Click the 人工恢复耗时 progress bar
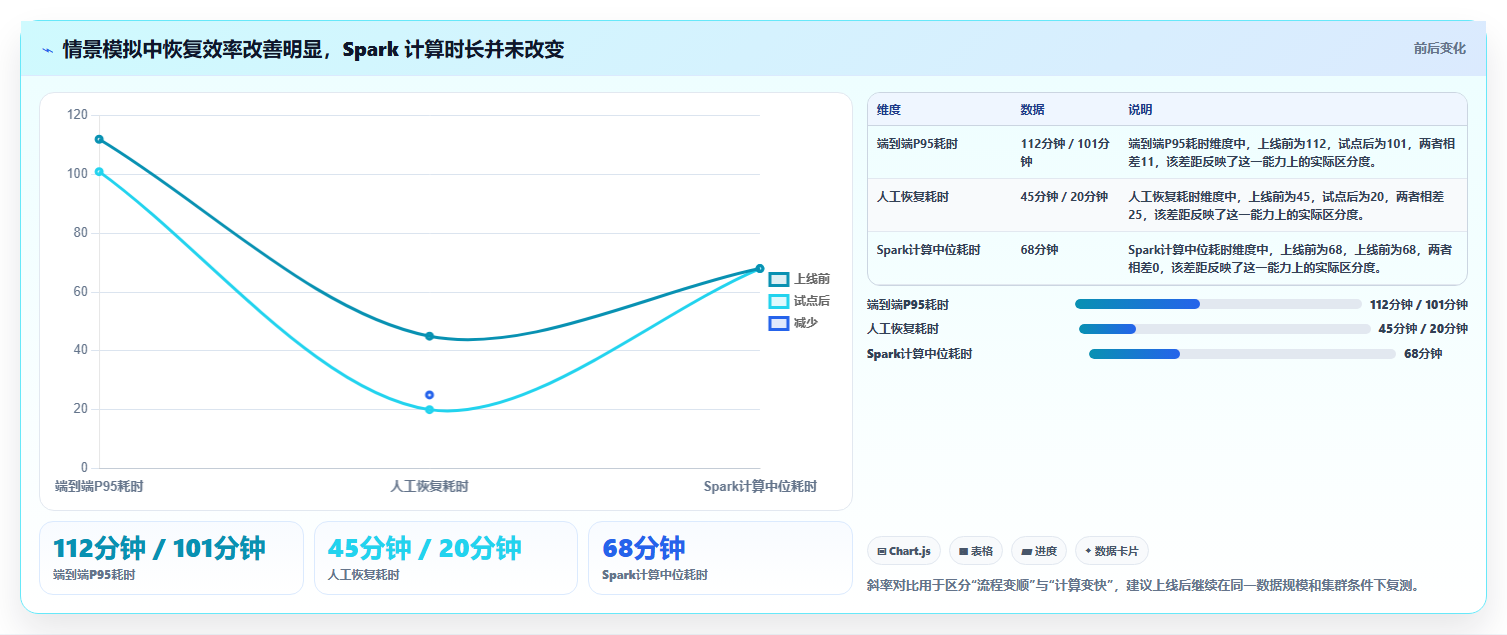Viewport: 1507px width, 635px height. (x=1225, y=329)
